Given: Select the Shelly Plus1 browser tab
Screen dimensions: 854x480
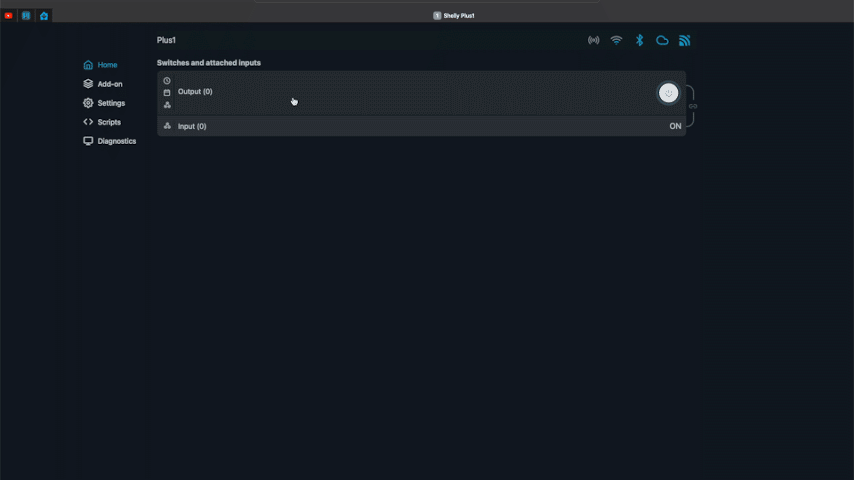Looking at the screenshot, I should click(454, 16).
